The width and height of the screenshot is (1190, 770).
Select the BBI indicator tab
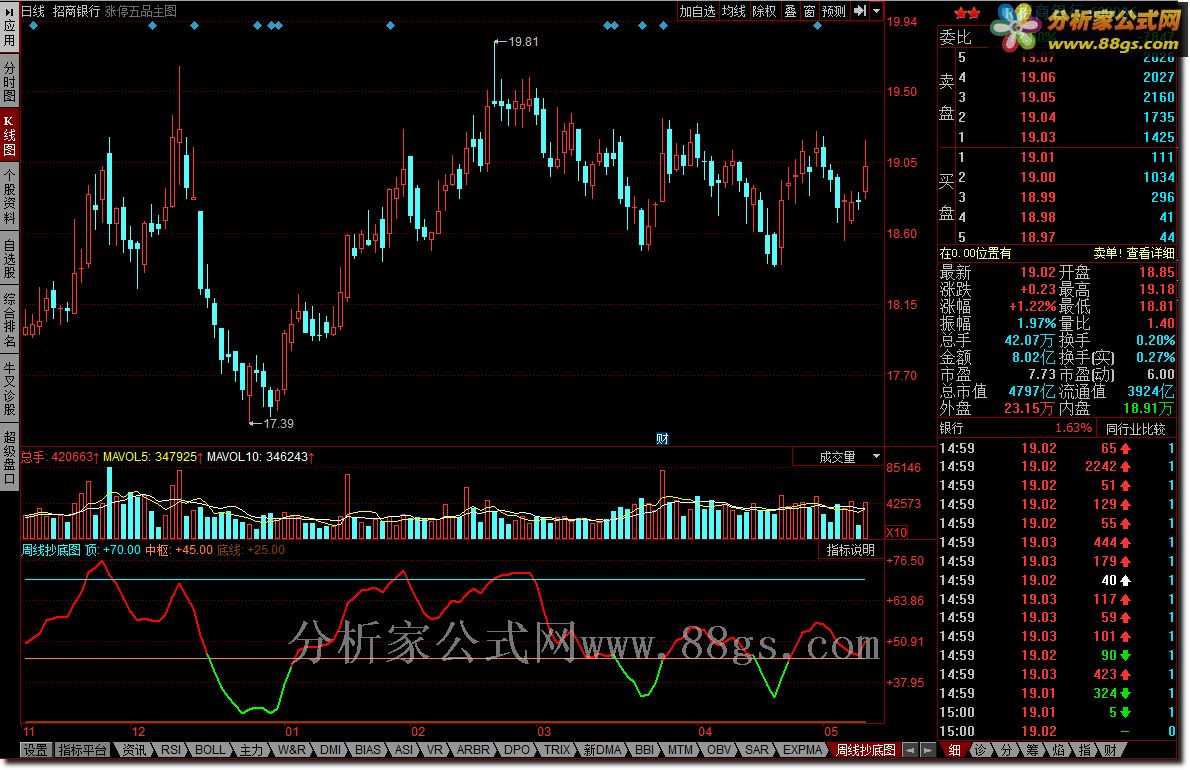click(x=644, y=750)
